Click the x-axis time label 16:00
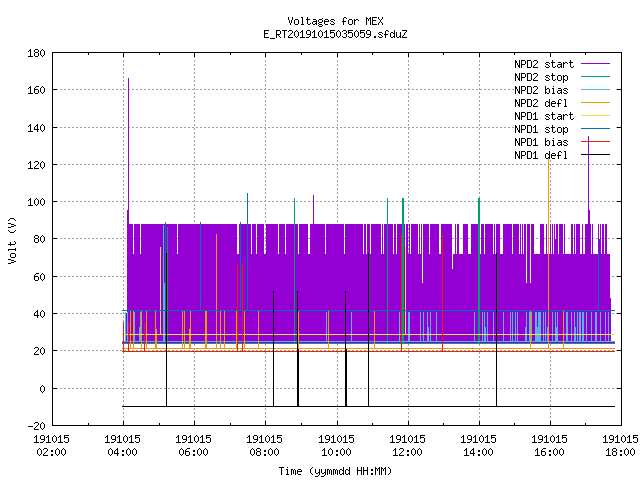The height and width of the screenshot is (480, 640). (x=549, y=452)
